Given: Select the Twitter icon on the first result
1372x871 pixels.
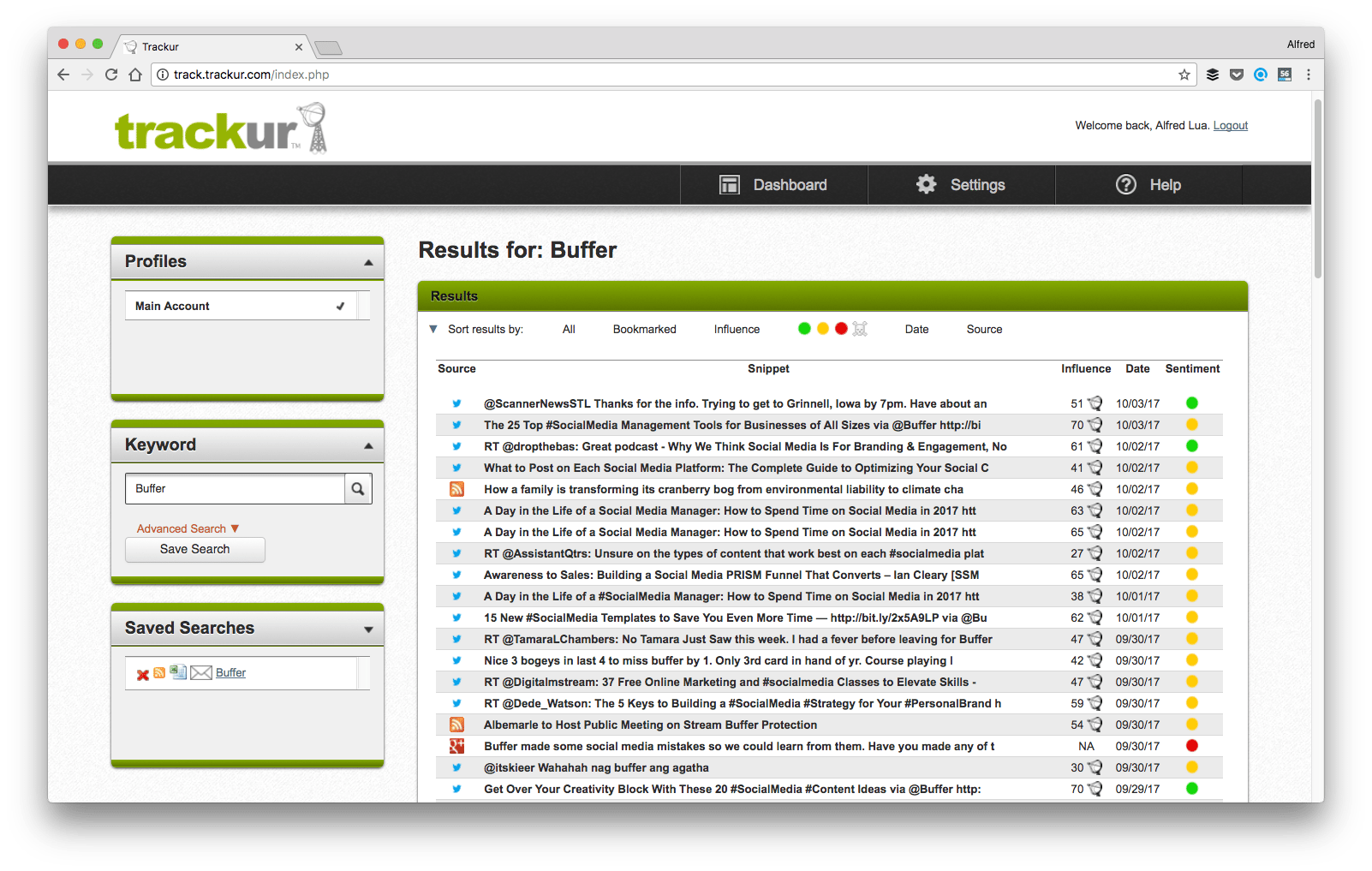Looking at the screenshot, I should pyautogui.click(x=456, y=403).
